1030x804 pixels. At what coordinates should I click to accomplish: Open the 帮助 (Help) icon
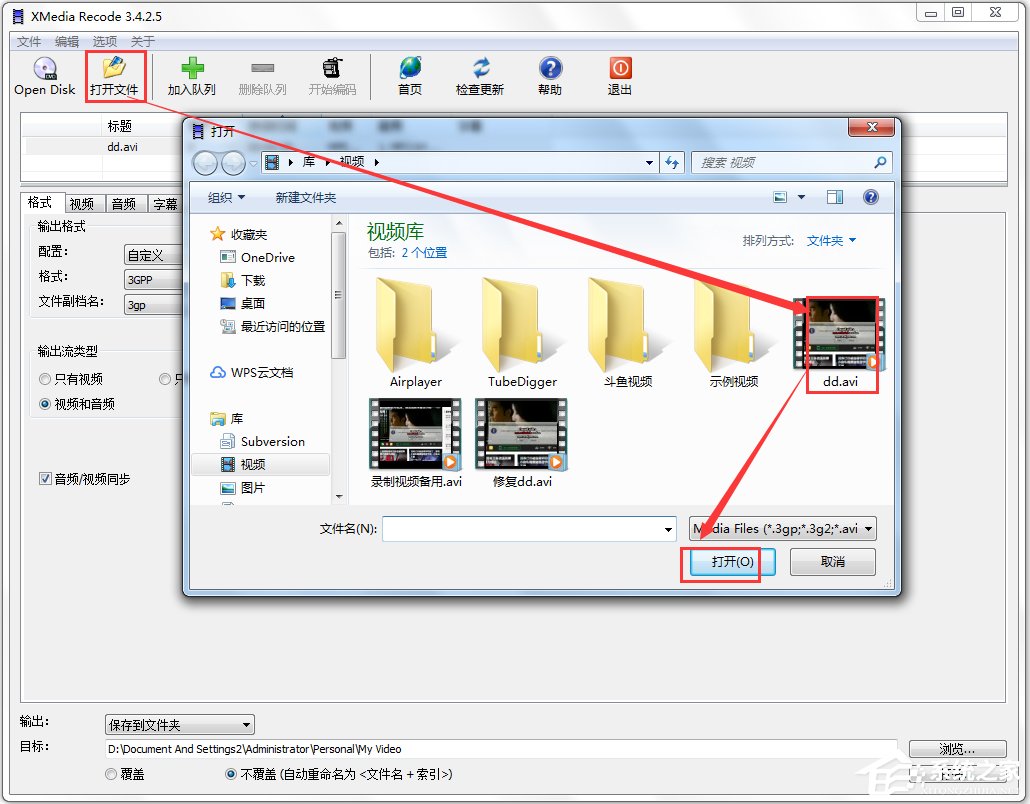tap(549, 75)
